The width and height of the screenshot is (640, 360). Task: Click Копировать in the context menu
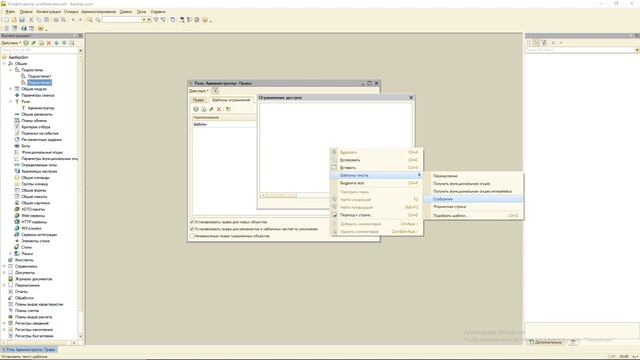376,160
